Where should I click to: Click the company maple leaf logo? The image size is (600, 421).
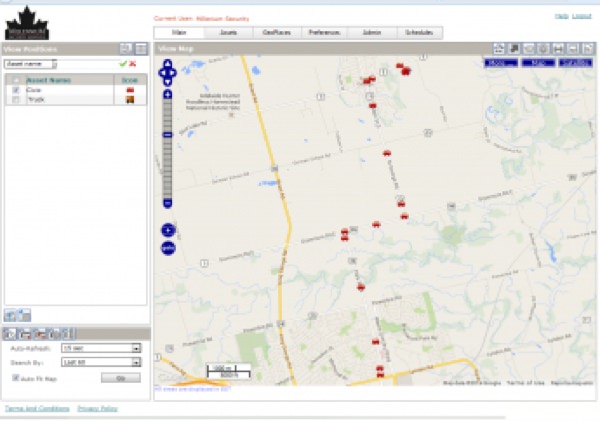pos(27,23)
